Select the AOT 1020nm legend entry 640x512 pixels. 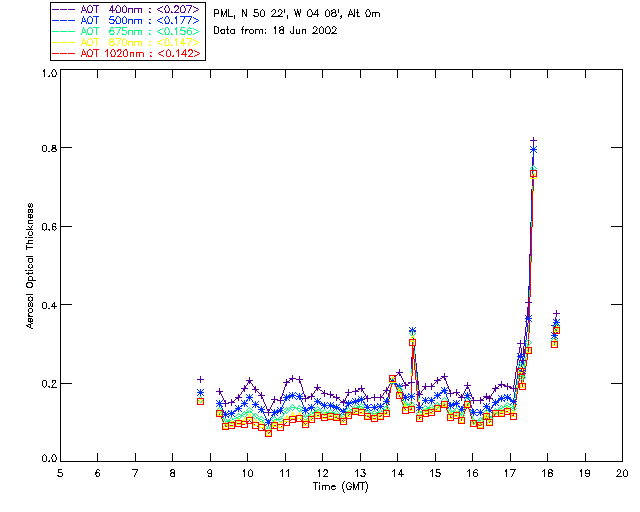point(127,53)
